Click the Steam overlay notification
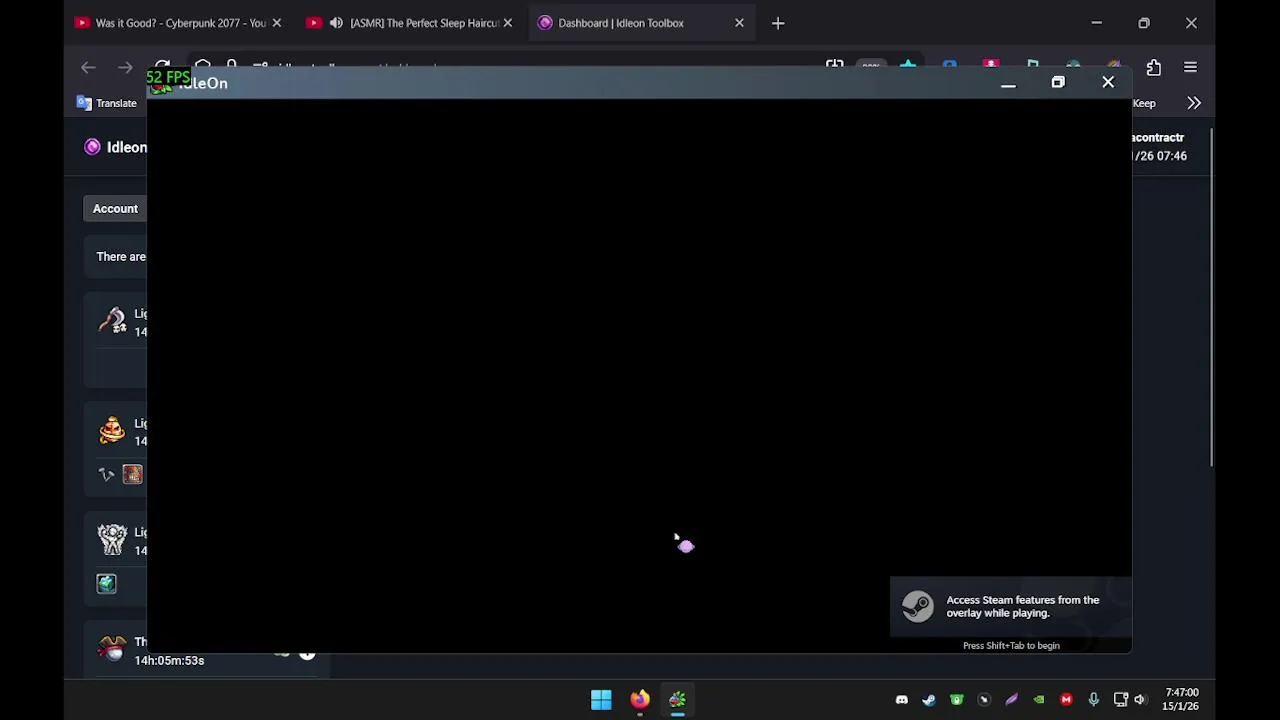Image resolution: width=1280 pixels, height=720 pixels. coord(1011,606)
